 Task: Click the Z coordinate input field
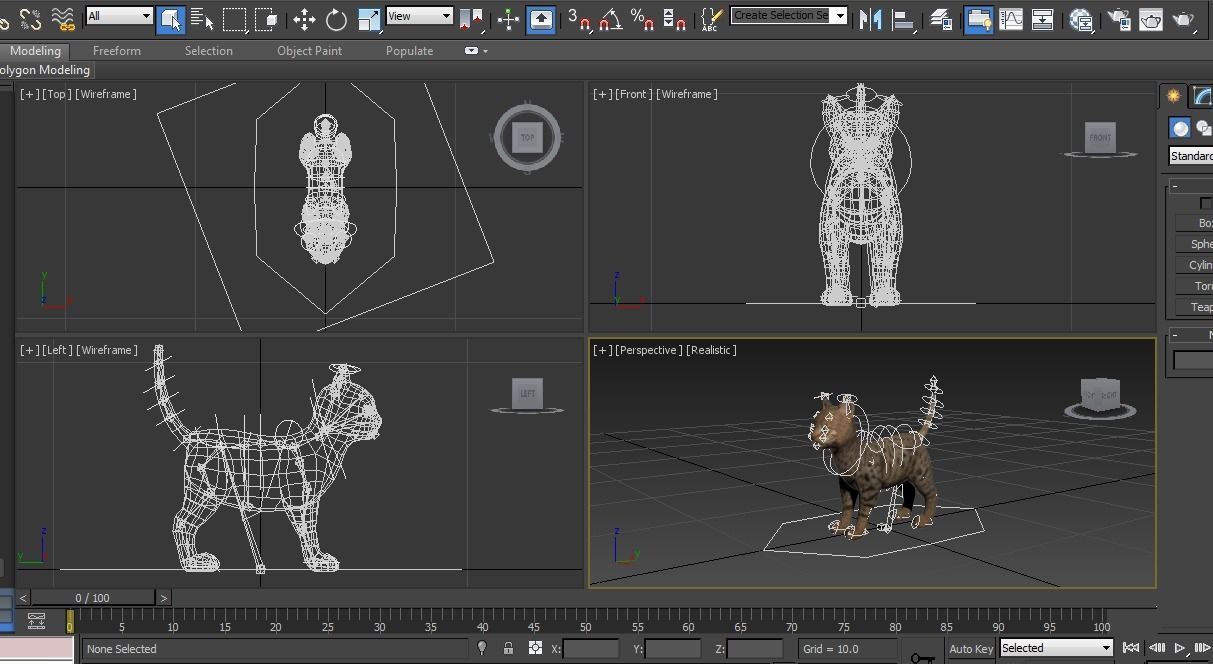(x=755, y=649)
